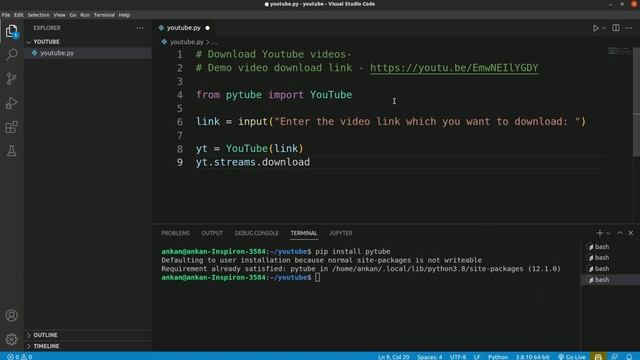Screen dimensions: 640x360
Task: Split the editor to the right
Action: tap(616, 28)
